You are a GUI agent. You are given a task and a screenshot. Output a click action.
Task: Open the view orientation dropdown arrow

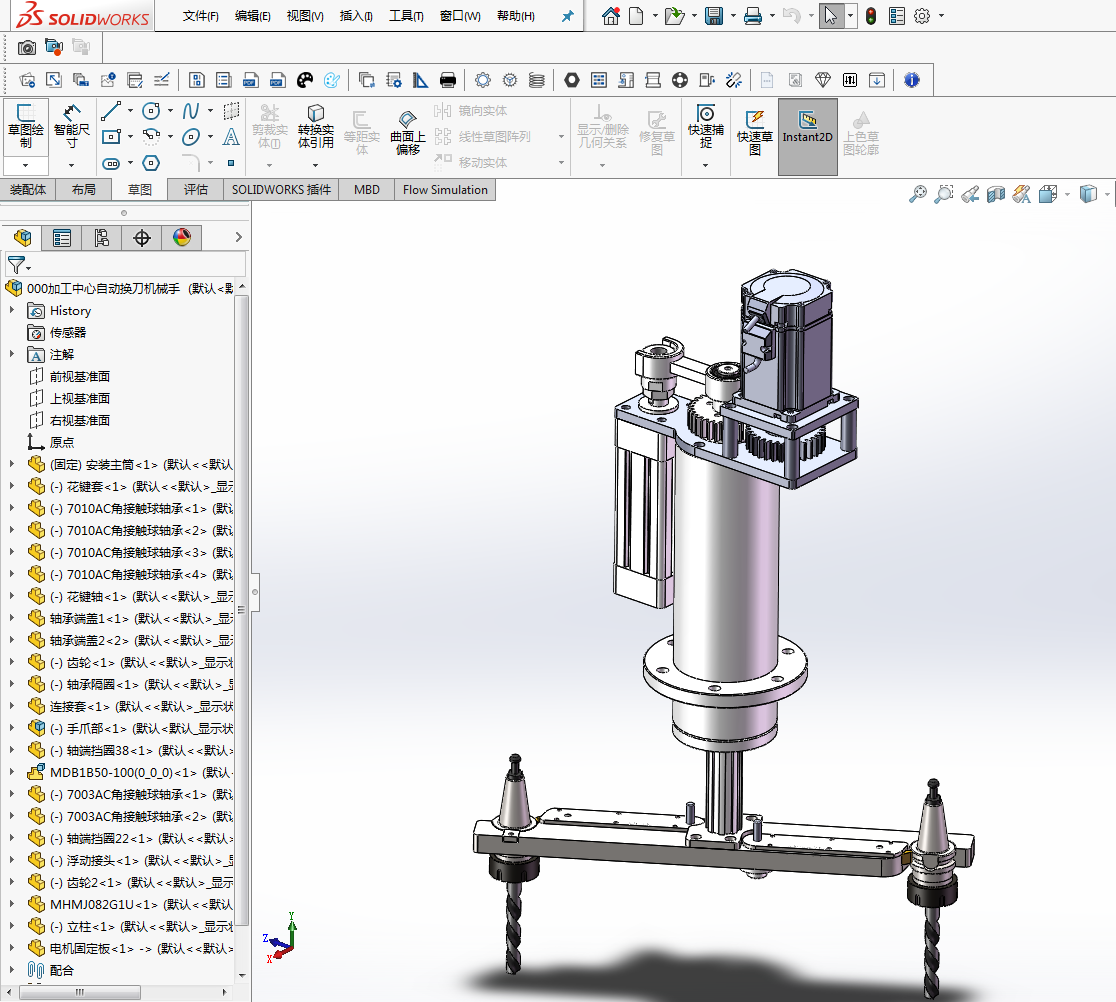click(x=1067, y=194)
